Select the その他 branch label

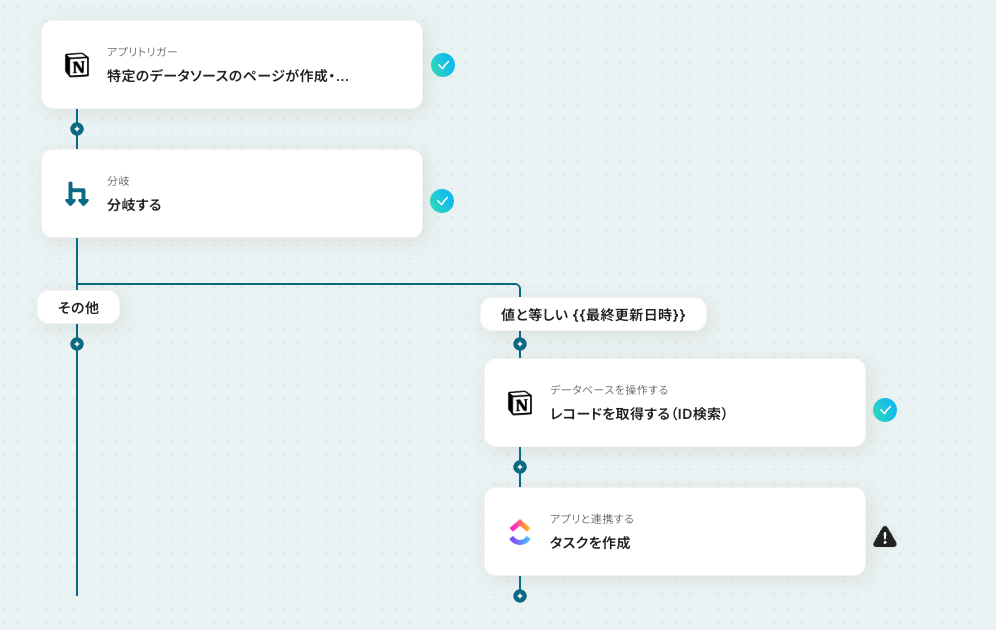pos(79,307)
